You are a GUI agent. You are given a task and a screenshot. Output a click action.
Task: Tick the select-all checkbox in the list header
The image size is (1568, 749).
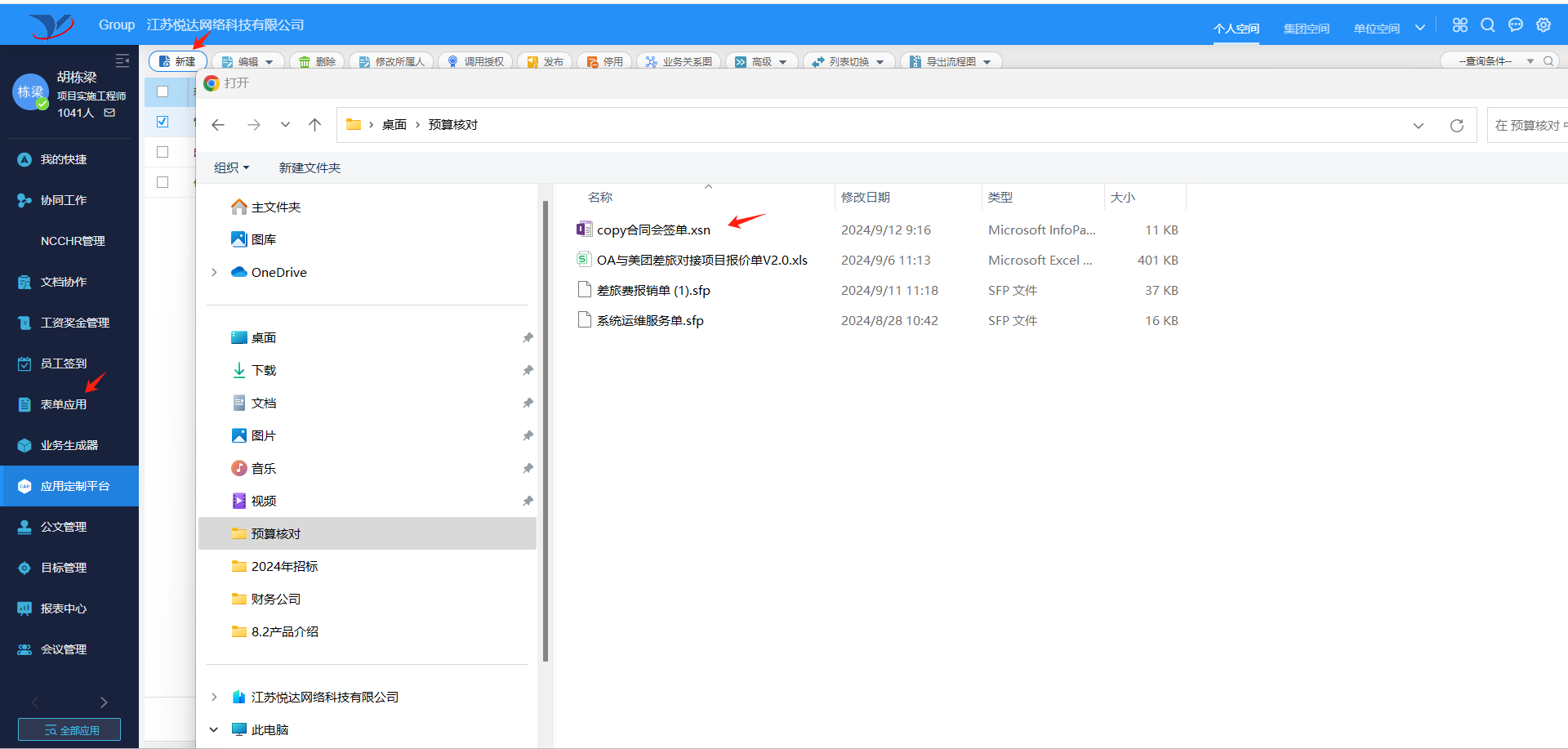163,91
